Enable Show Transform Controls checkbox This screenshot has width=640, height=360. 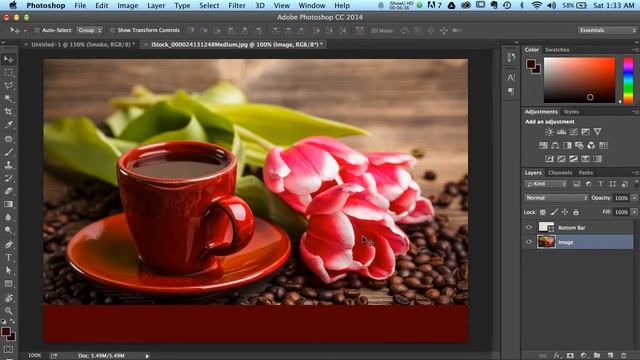click(x=112, y=30)
